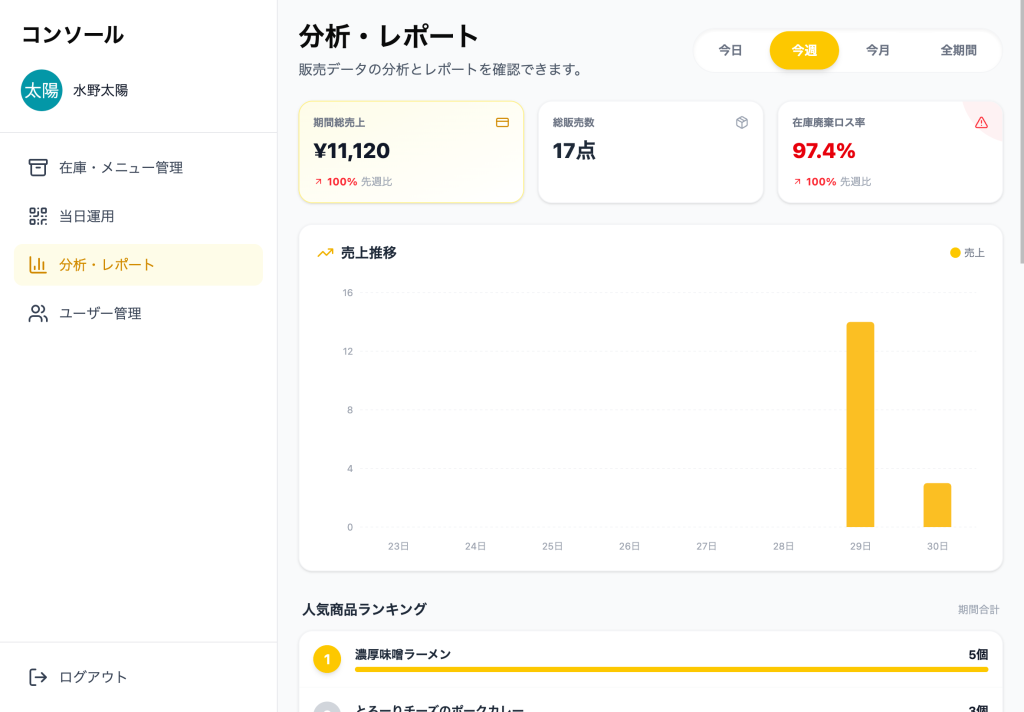Switch the period to 今月
This screenshot has height=712, width=1024.
coord(878,50)
